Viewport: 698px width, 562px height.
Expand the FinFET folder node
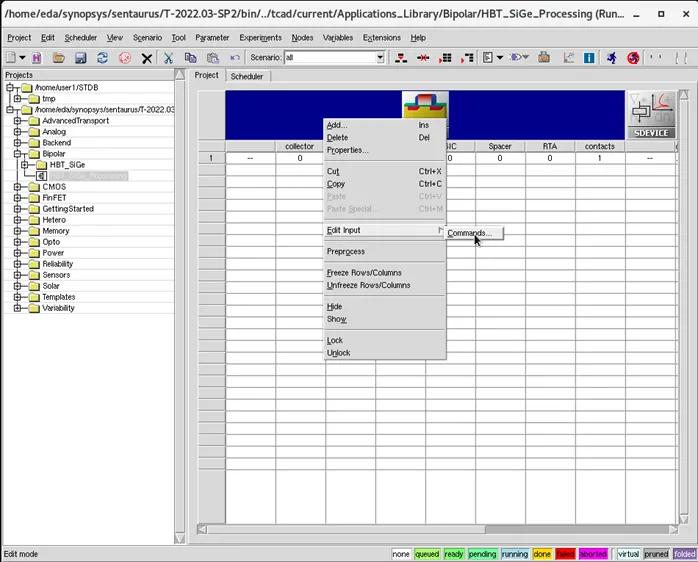17,198
